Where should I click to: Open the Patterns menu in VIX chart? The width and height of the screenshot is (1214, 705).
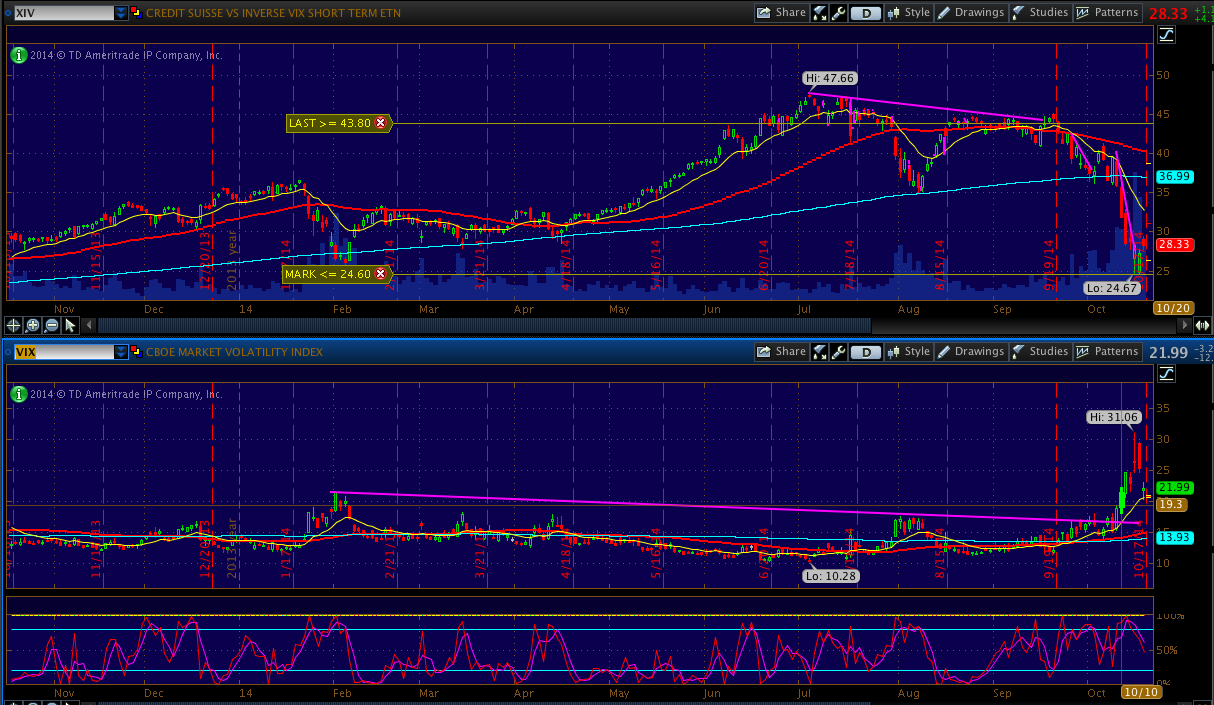click(1107, 352)
